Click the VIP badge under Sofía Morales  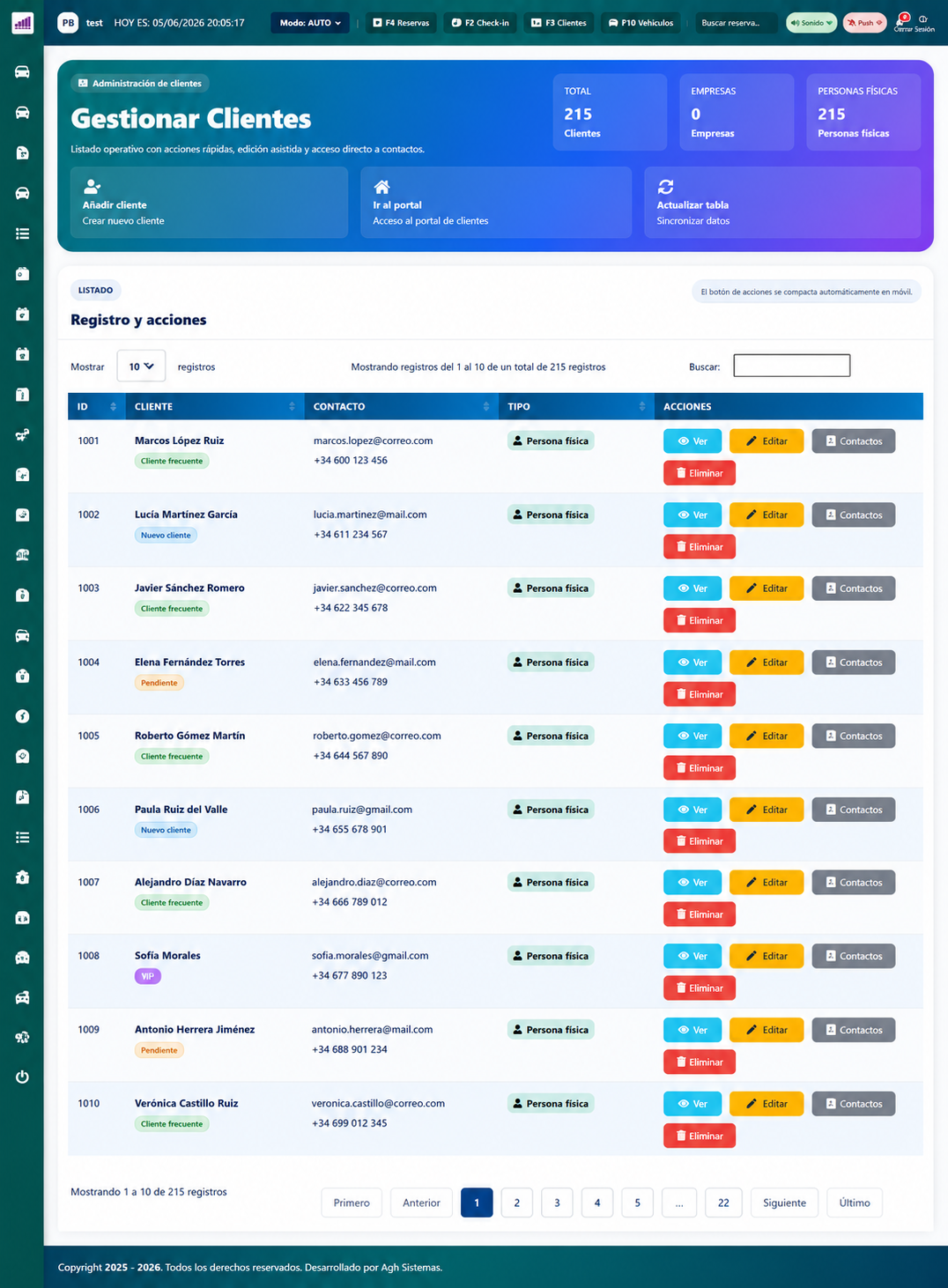(x=148, y=976)
